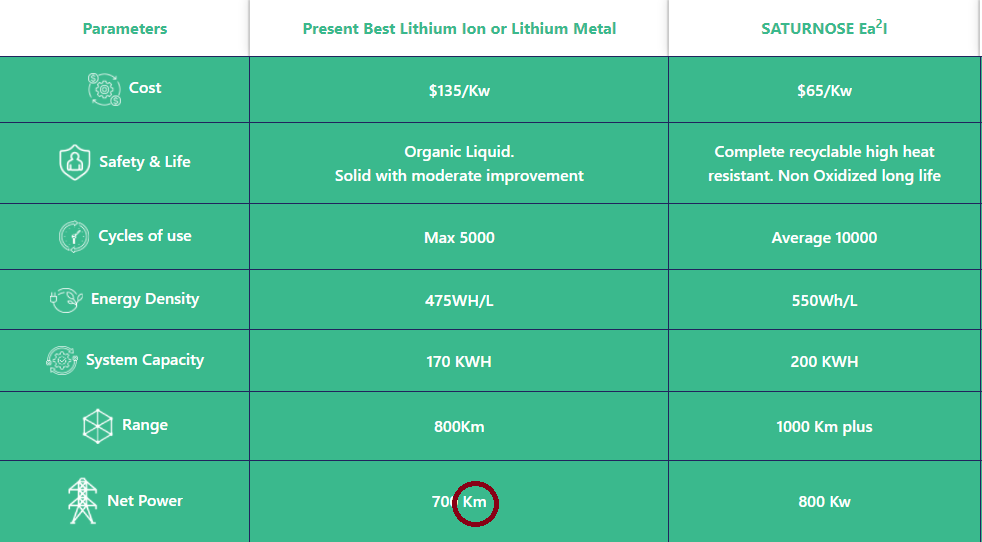Click the $135/Kw cost cell
This screenshot has height=542, width=982.
click(x=459, y=91)
